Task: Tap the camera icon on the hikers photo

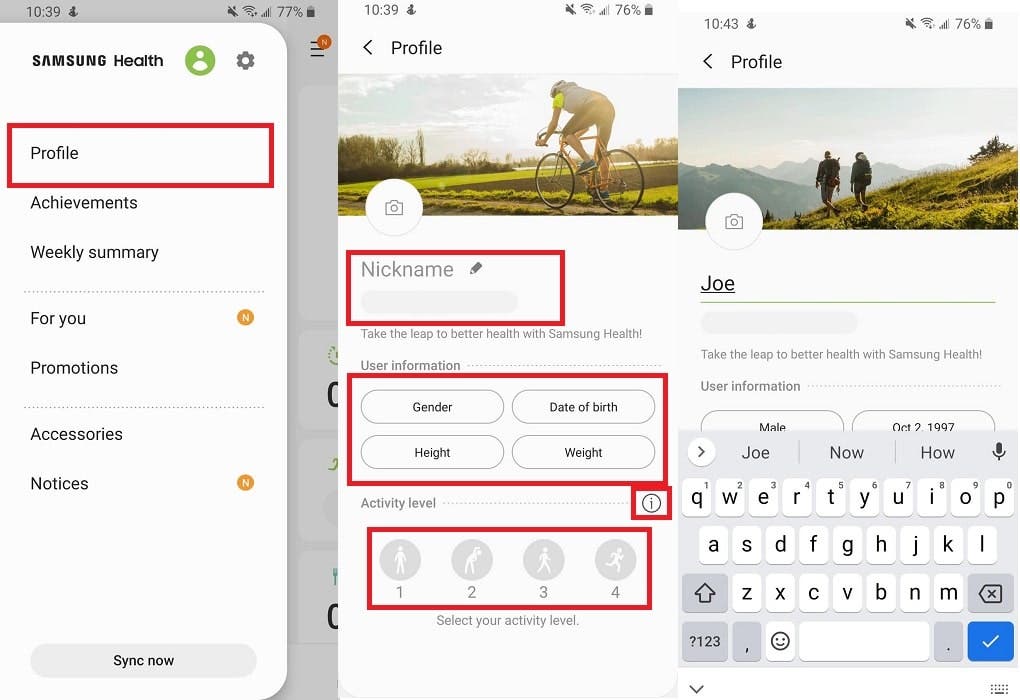Action: click(x=734, y=222)
